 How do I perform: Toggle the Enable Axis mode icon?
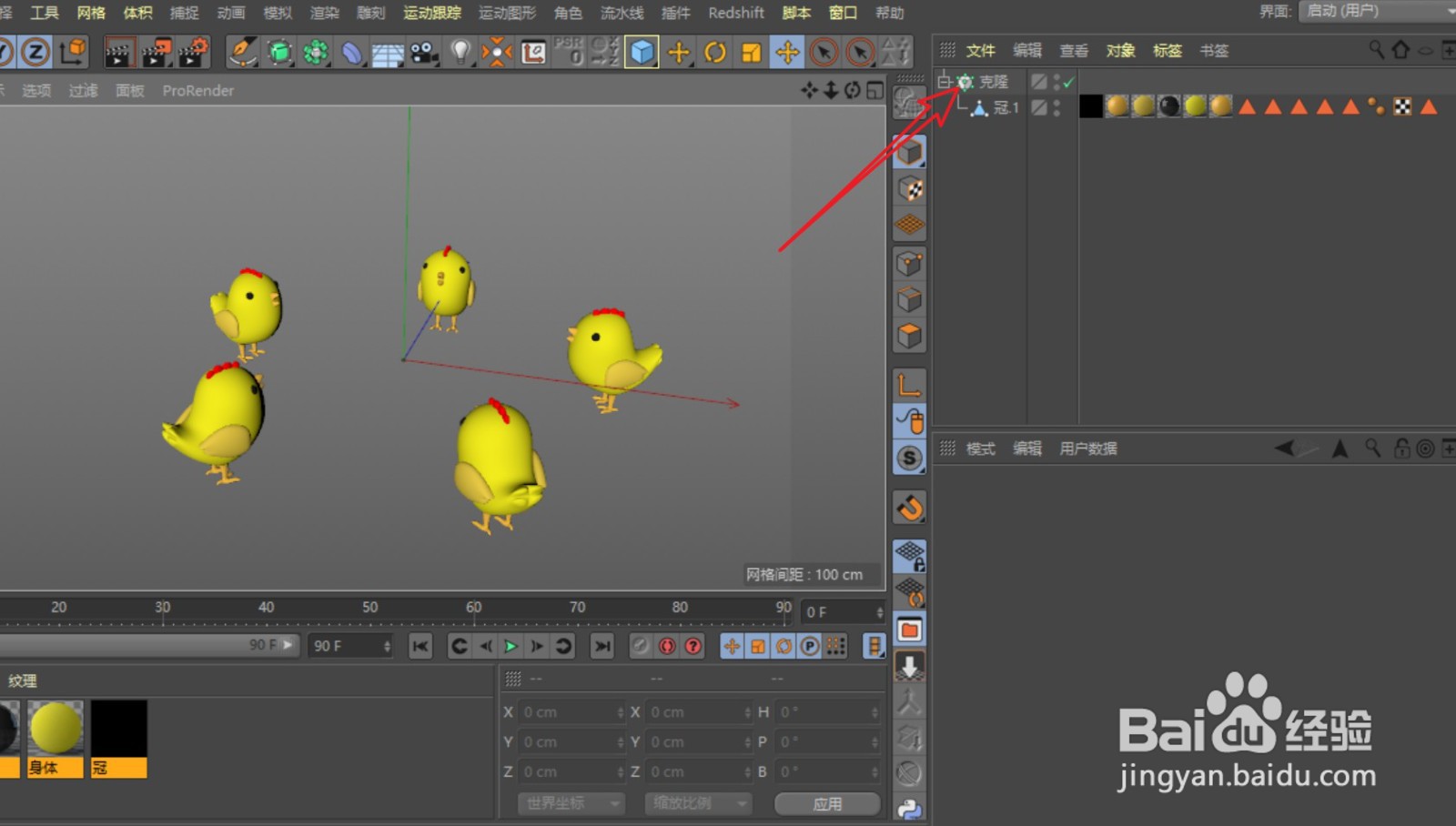[x=910, y=385]
